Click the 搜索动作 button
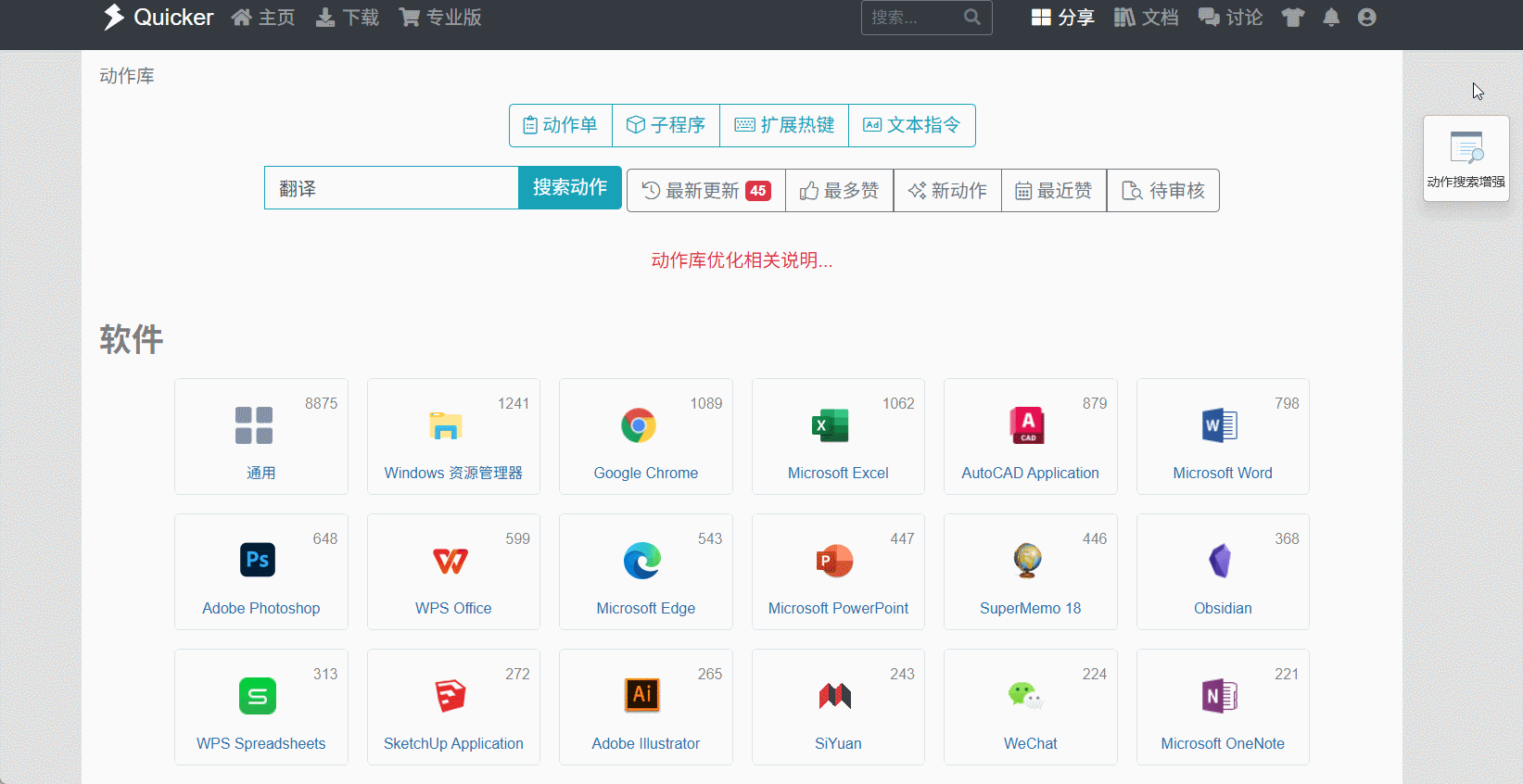The width and height of the screenshot is (1523, 784). 570,188
